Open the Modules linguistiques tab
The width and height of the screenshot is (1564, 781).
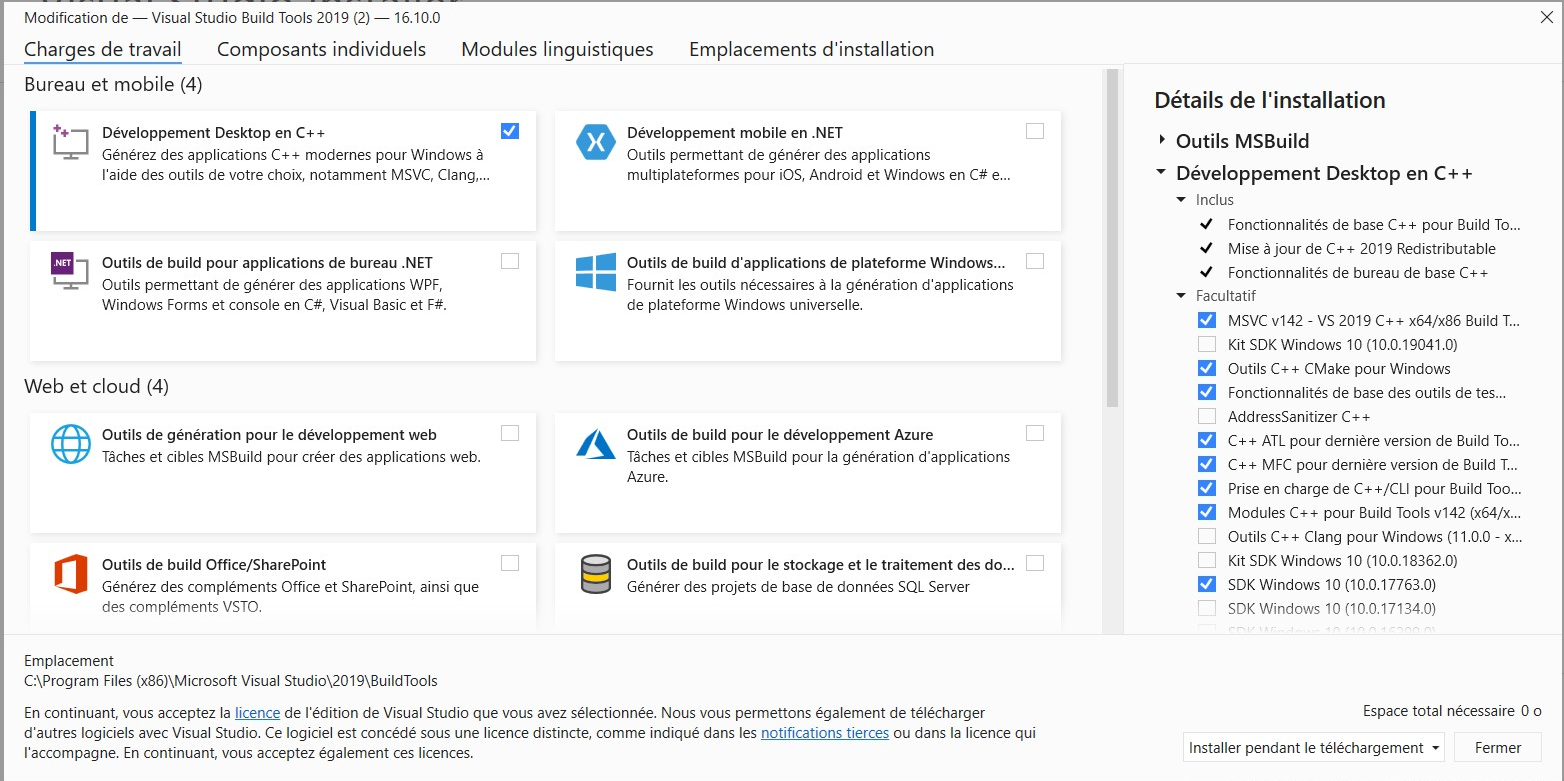(x=557, y=49)
